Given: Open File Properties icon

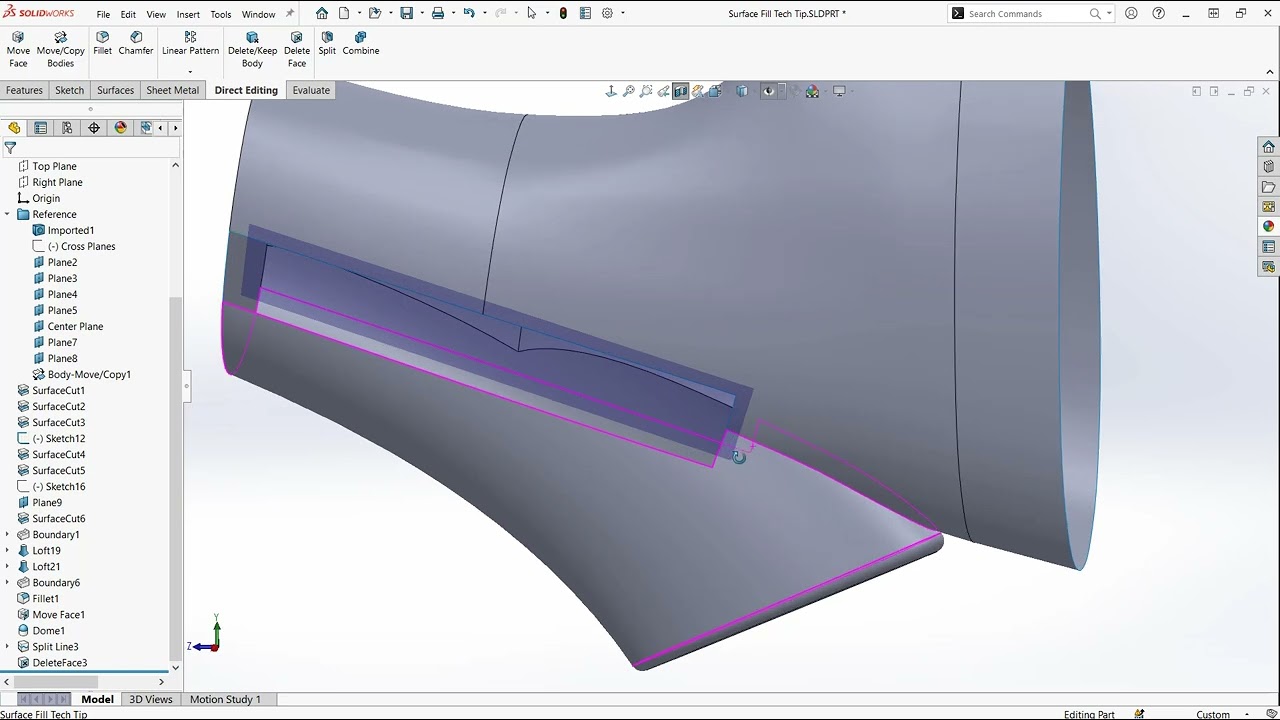Looking at the screenshot, I should (x=585, y=13).
